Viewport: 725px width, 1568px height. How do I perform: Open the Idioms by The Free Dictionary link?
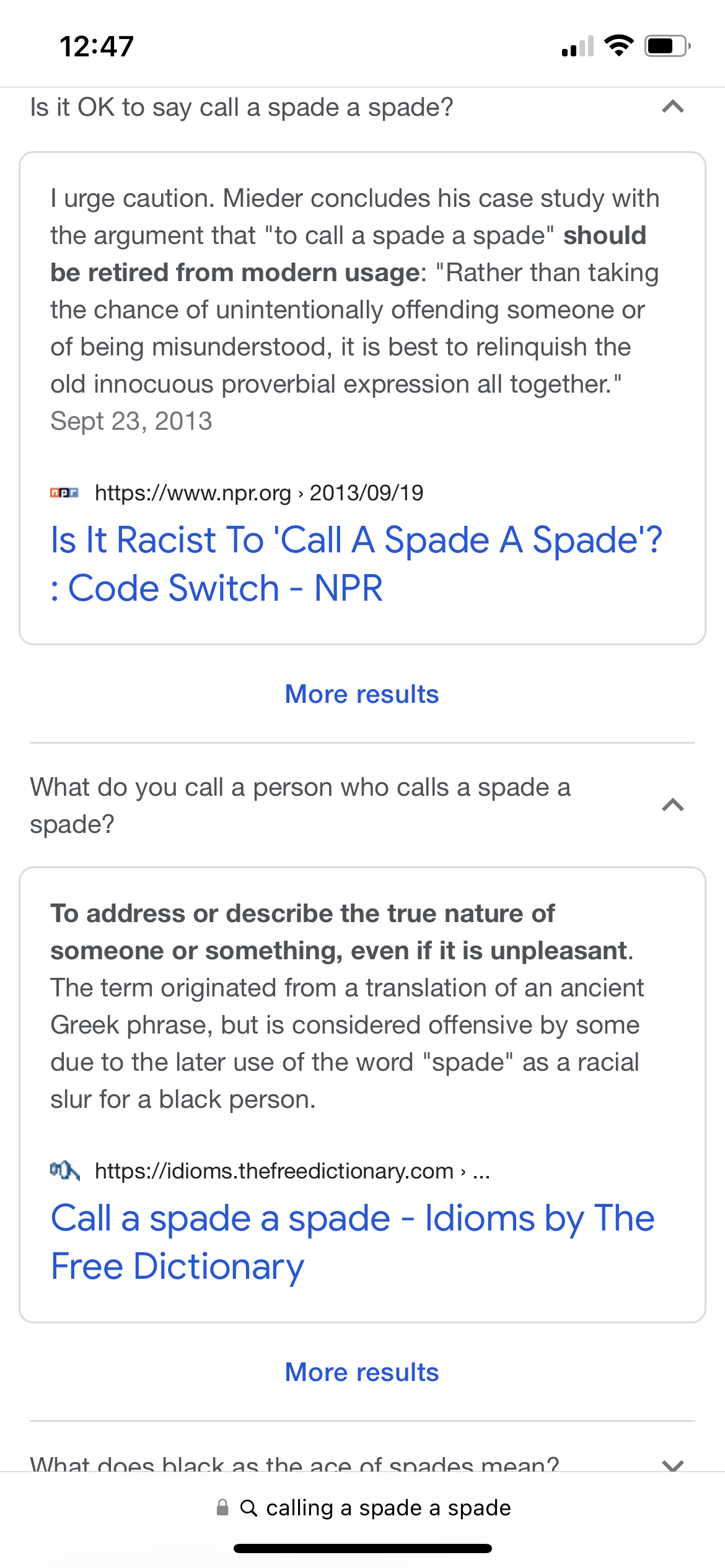click(x=353, y=1242)
